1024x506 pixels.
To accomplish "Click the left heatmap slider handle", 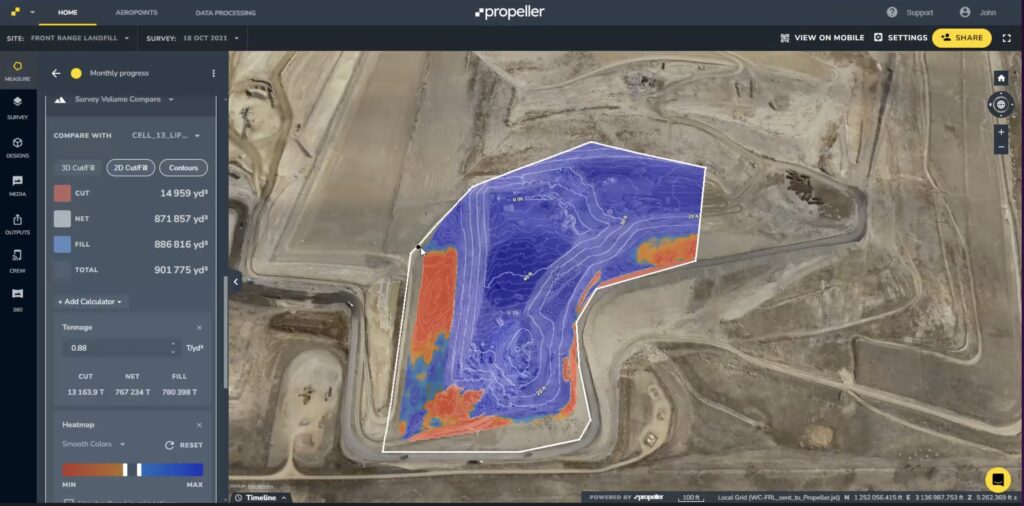I will [125, 469].
